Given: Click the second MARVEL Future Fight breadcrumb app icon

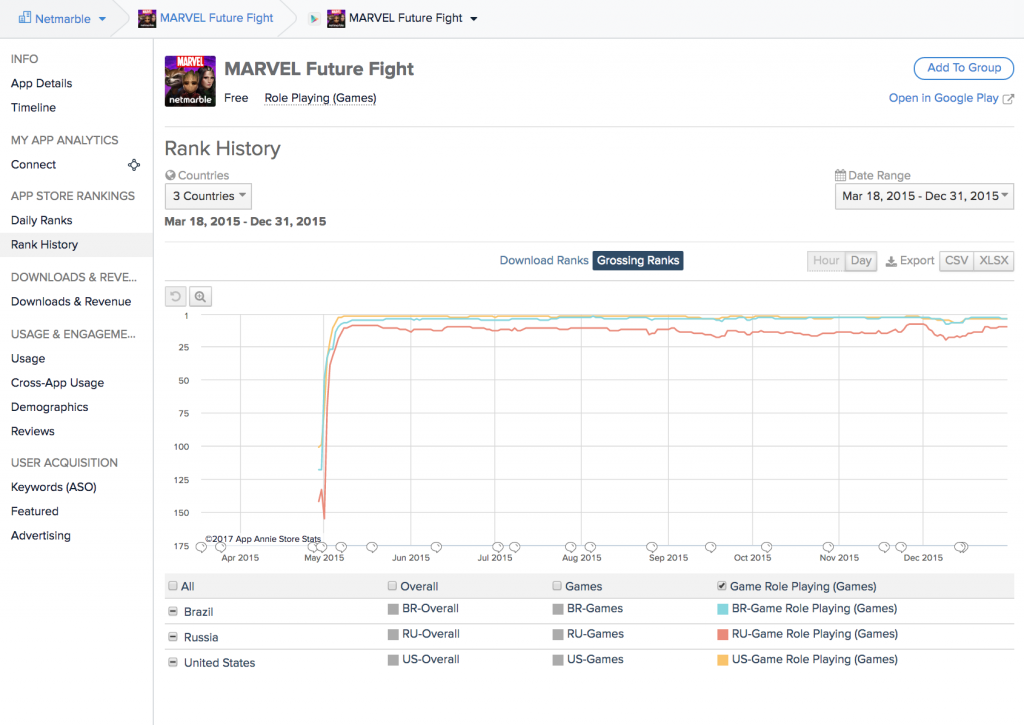Looking at the screenshot, I should click(336, 18).
